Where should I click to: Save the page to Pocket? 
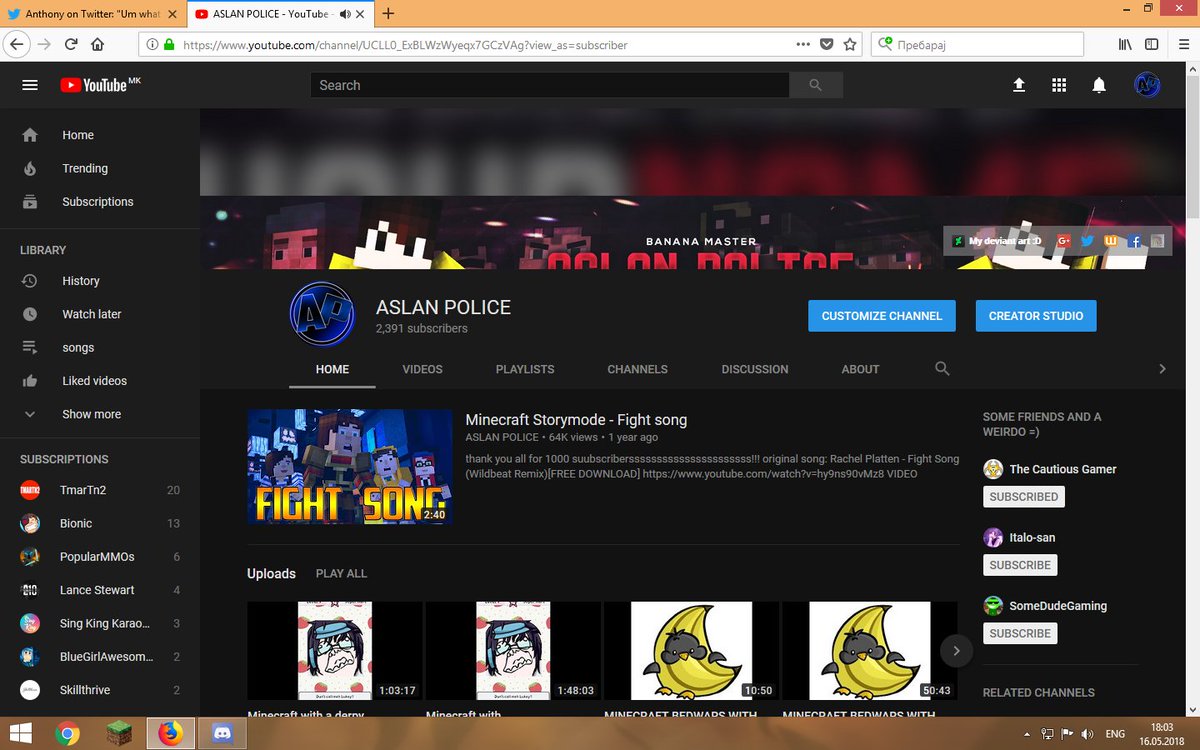coord(827,44)
